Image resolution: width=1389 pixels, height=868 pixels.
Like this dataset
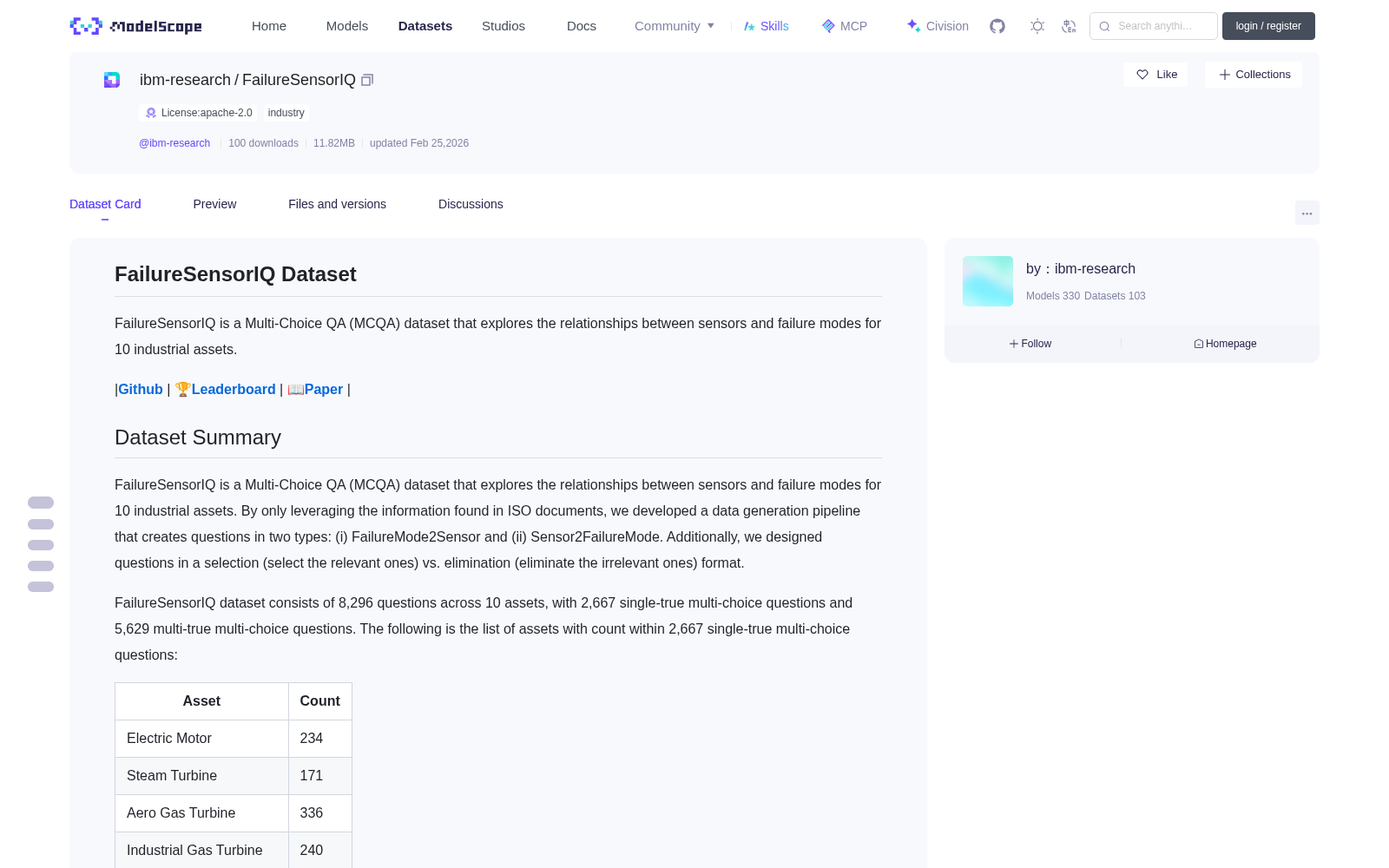tap(1156, 75)
